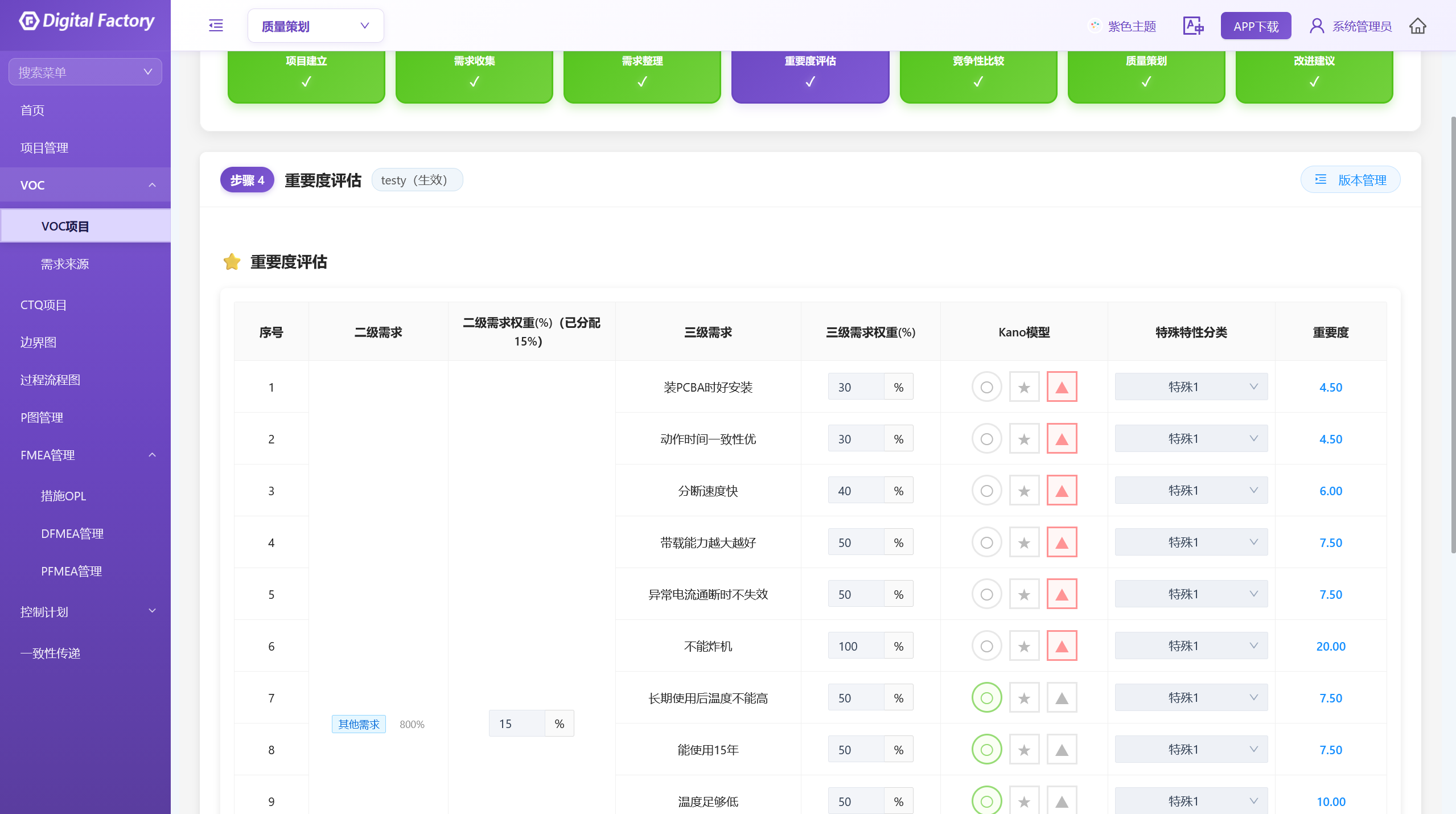Image resolution: width=1456 pixels, height=814 pixels.
Task: Select triangle Kano option for 长期使用后温度不能高
Action: pos(1062,698)
